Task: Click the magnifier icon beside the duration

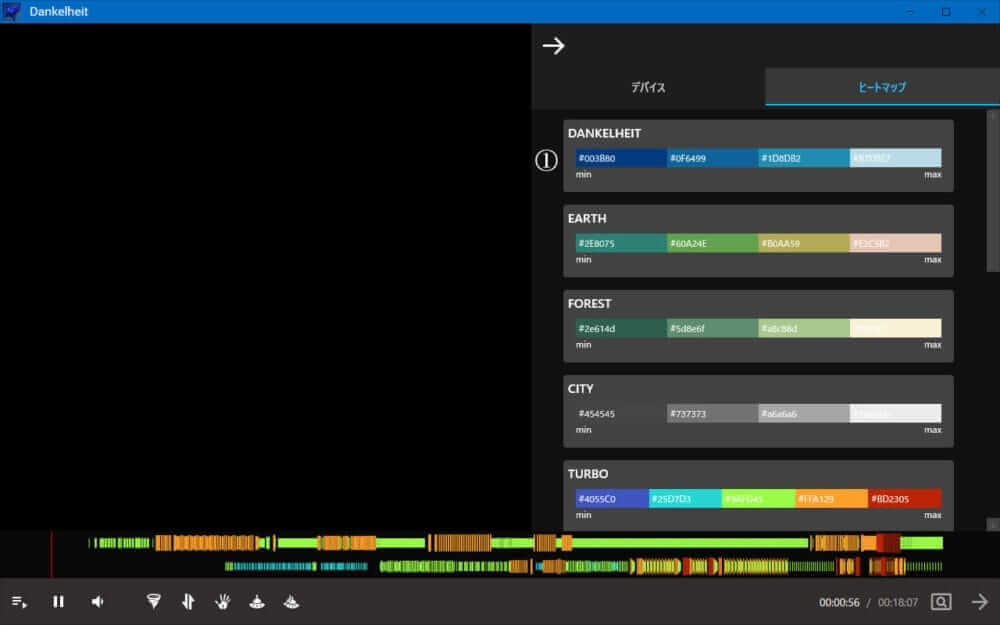Action: click(941, 602)
